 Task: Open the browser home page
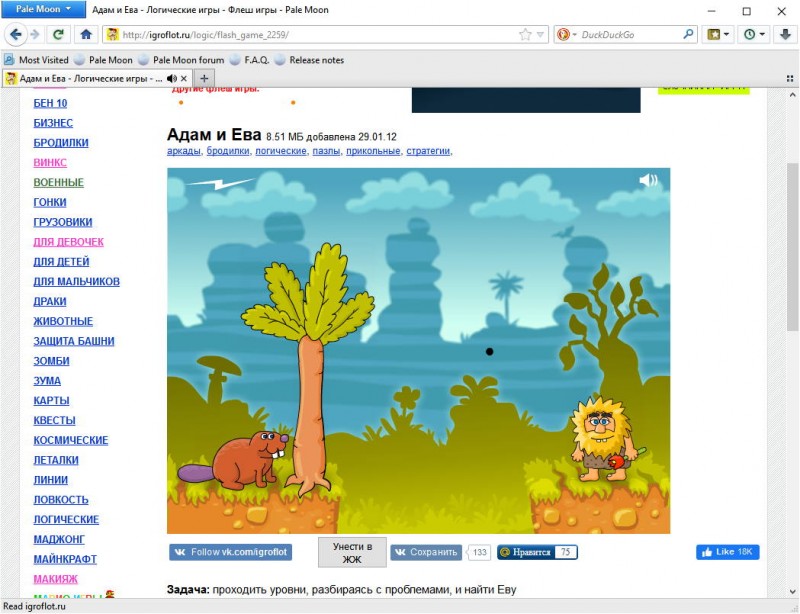(x=86, y=35)
